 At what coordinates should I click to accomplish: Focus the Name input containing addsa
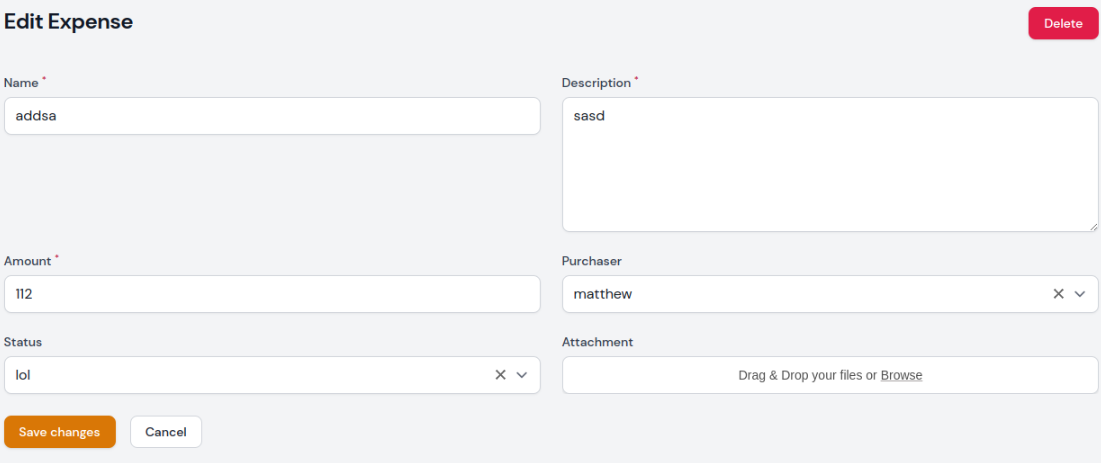pyautogui.click(x=272, y=116)
